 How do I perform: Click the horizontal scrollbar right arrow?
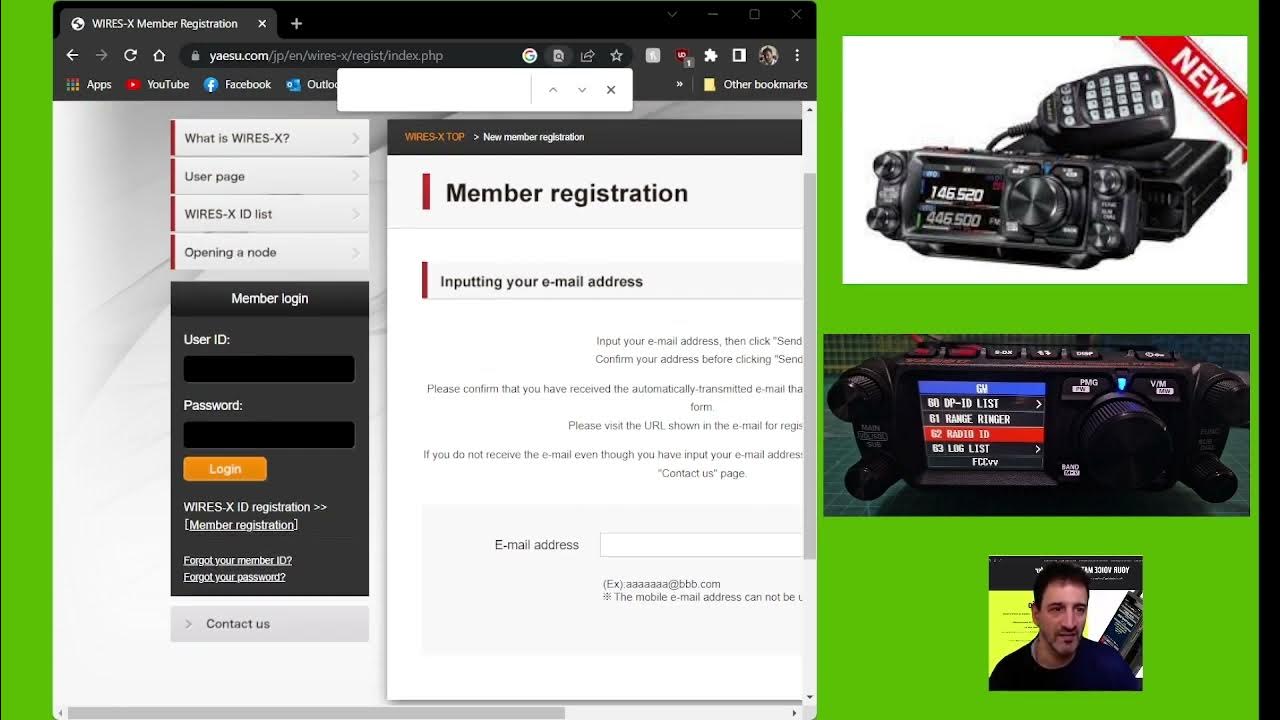click(795, 713)
